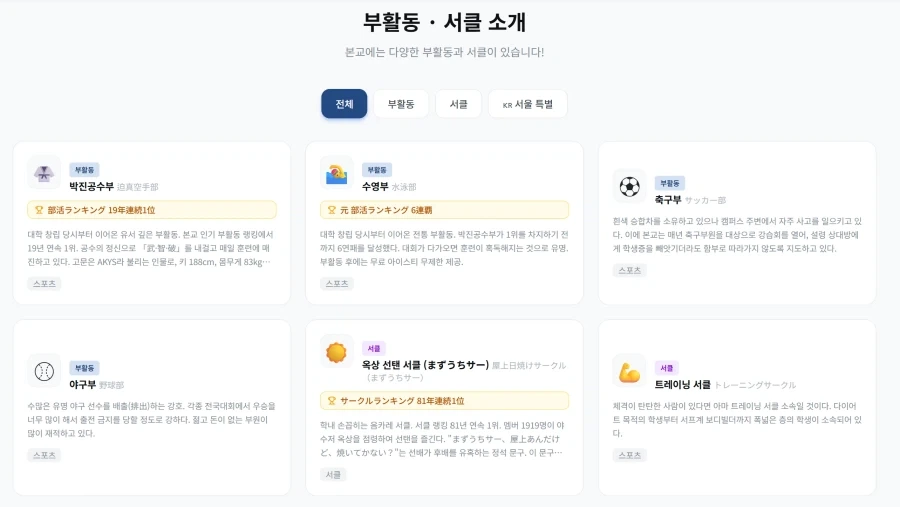Click the sun icon of 옥상 선탠 서클
This screenshot has width=900, height=507.
[336, 351]
